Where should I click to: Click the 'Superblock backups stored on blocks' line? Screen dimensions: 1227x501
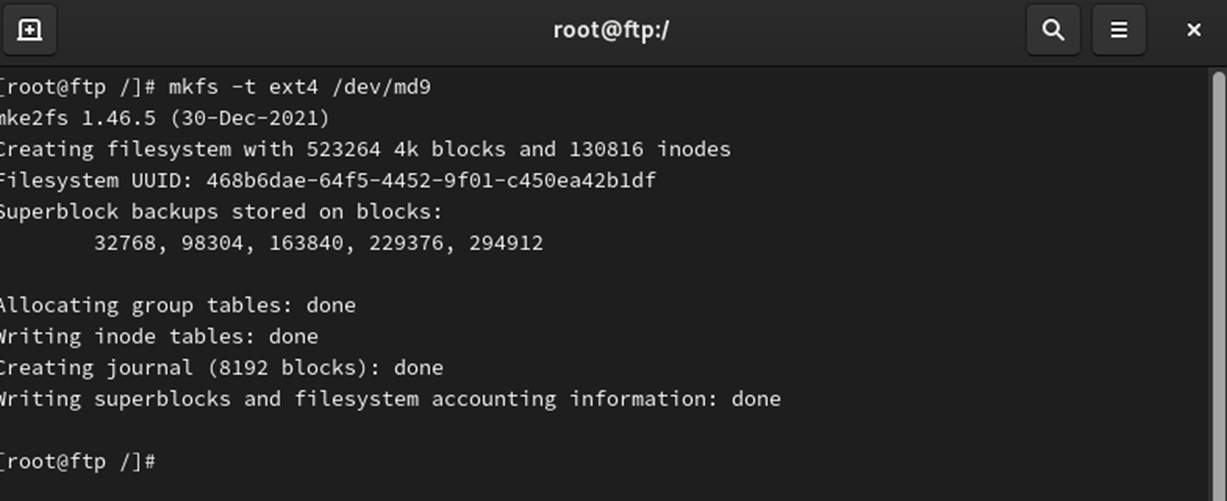pos(221,211)
